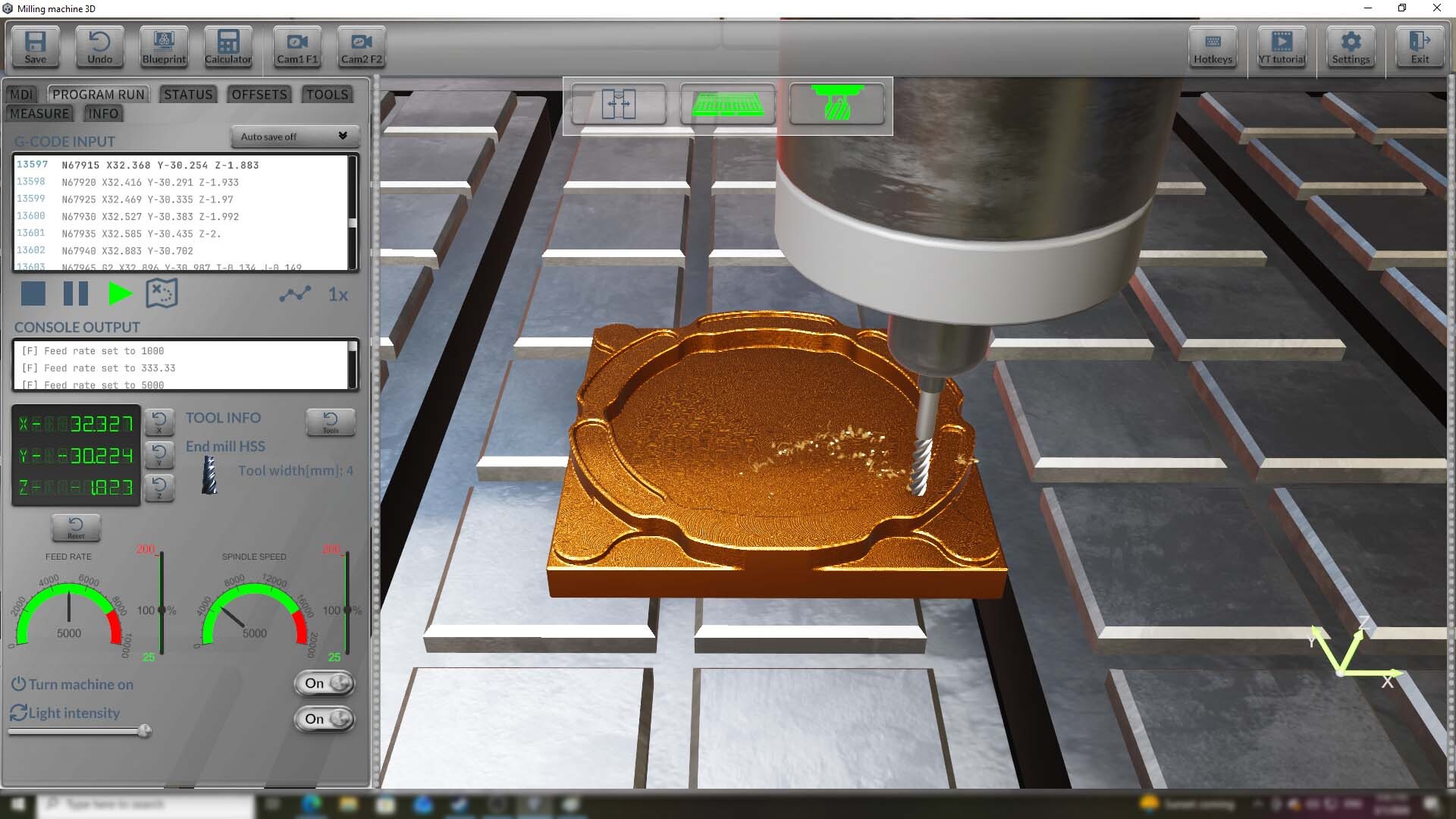This screenshot has width=1456, height=819.
Task: Switch to the OFFSETS tab
Action: (x=259, y=94)
